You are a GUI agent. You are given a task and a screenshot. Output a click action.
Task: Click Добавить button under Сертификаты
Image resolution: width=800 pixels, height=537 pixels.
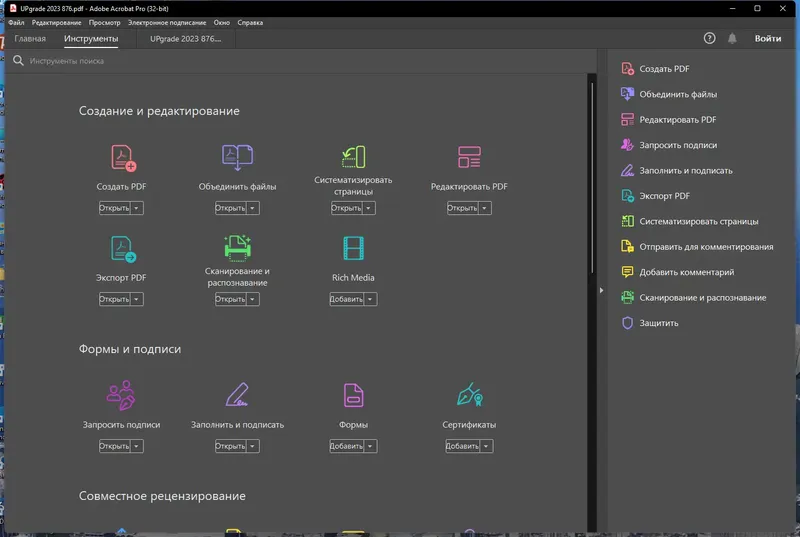462,446
